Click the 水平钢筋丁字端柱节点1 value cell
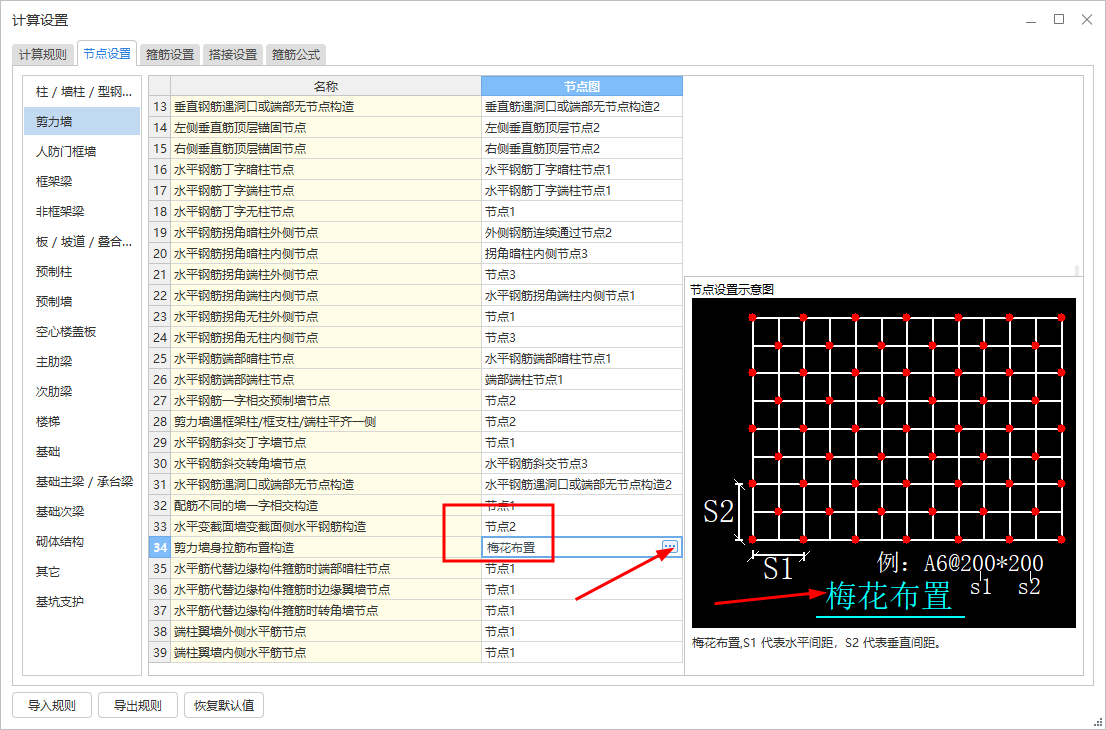The height and width of the screenshot is (730, 1106). click(582, 190)
